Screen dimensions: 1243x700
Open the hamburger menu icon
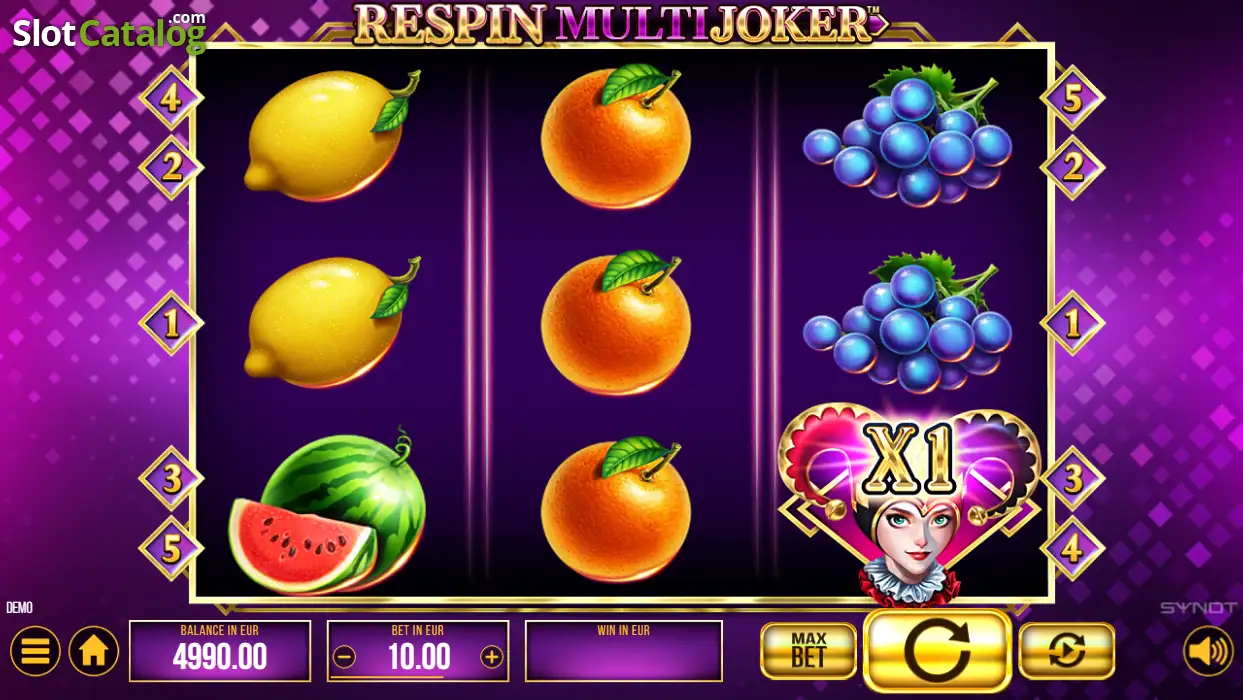(35, 651)
